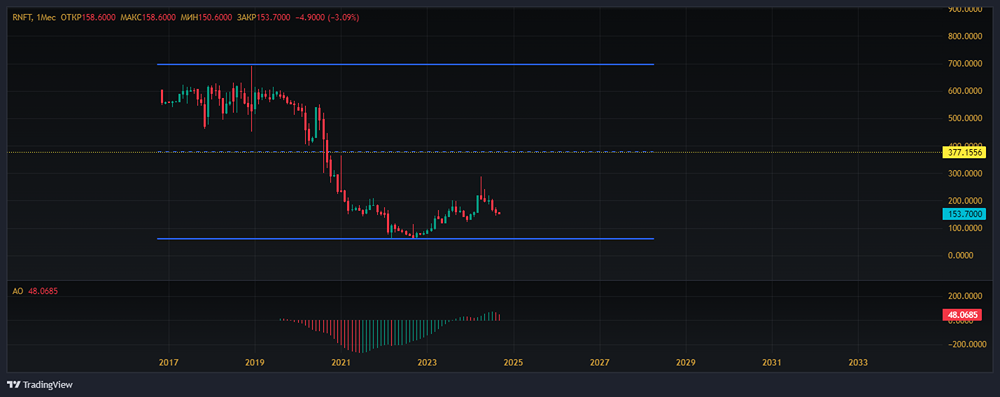Click the 800.0000 price axis label
This screenshot has width=1000, height=397.
coord(964,36)
